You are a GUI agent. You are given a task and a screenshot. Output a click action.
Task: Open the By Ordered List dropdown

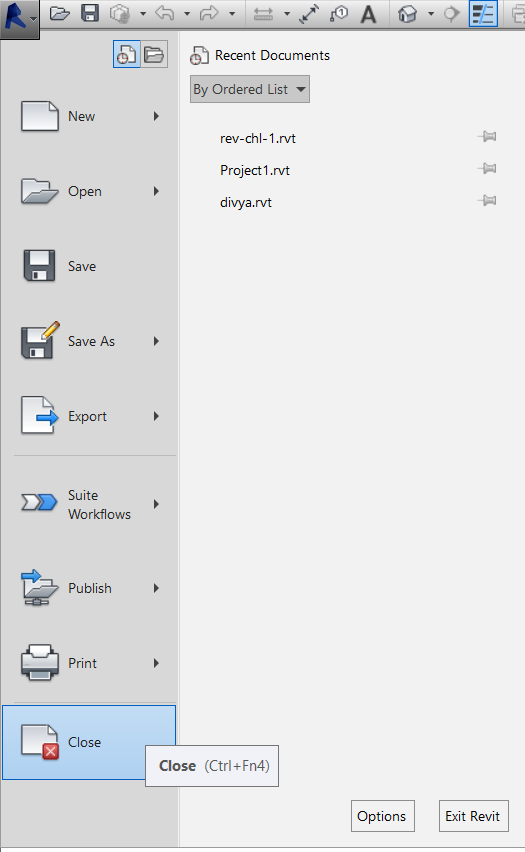tap(250, 89)
